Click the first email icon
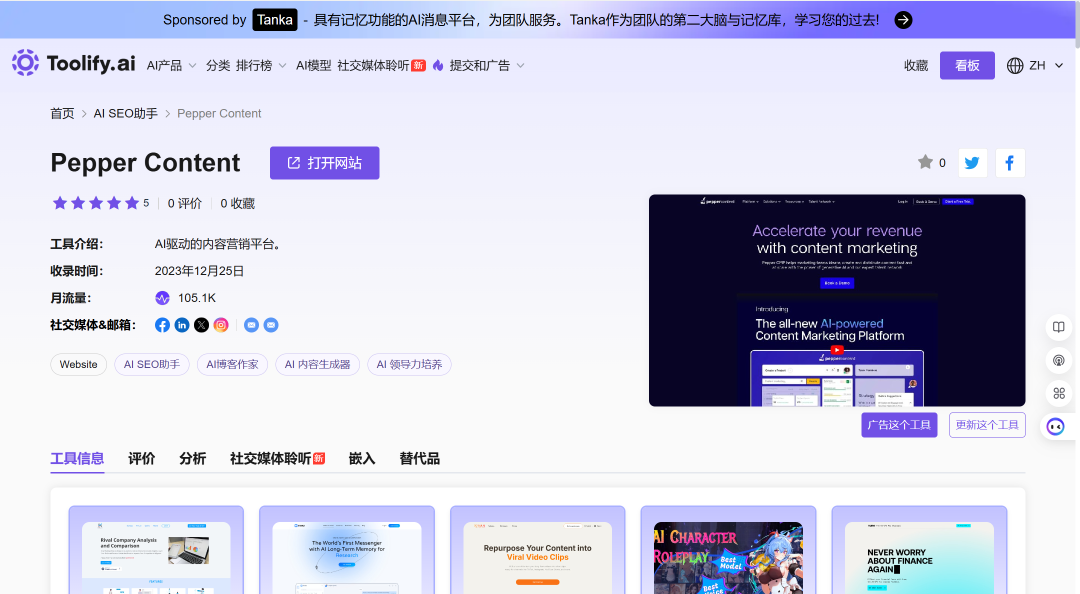 click(x=251, y=325)
